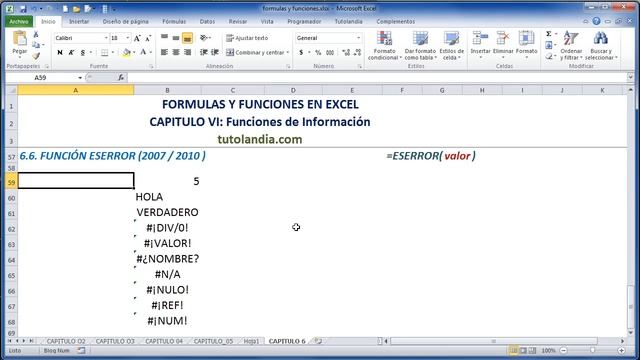The image size is (640, 360).
Task: Switch to Normal view in status bar
Action: coord(513,351)
